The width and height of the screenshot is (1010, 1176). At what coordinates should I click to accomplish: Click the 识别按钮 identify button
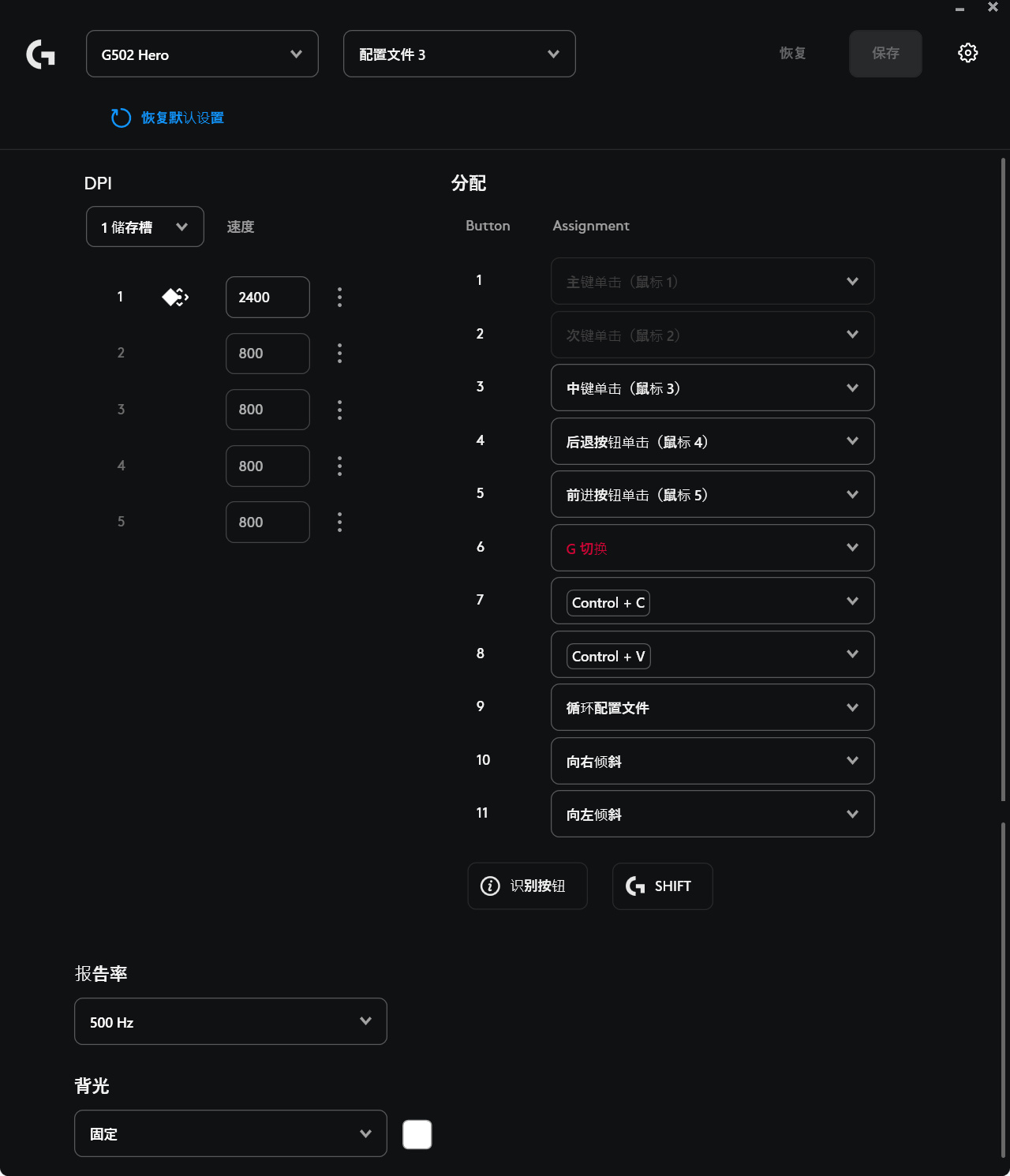coord(528,886)
